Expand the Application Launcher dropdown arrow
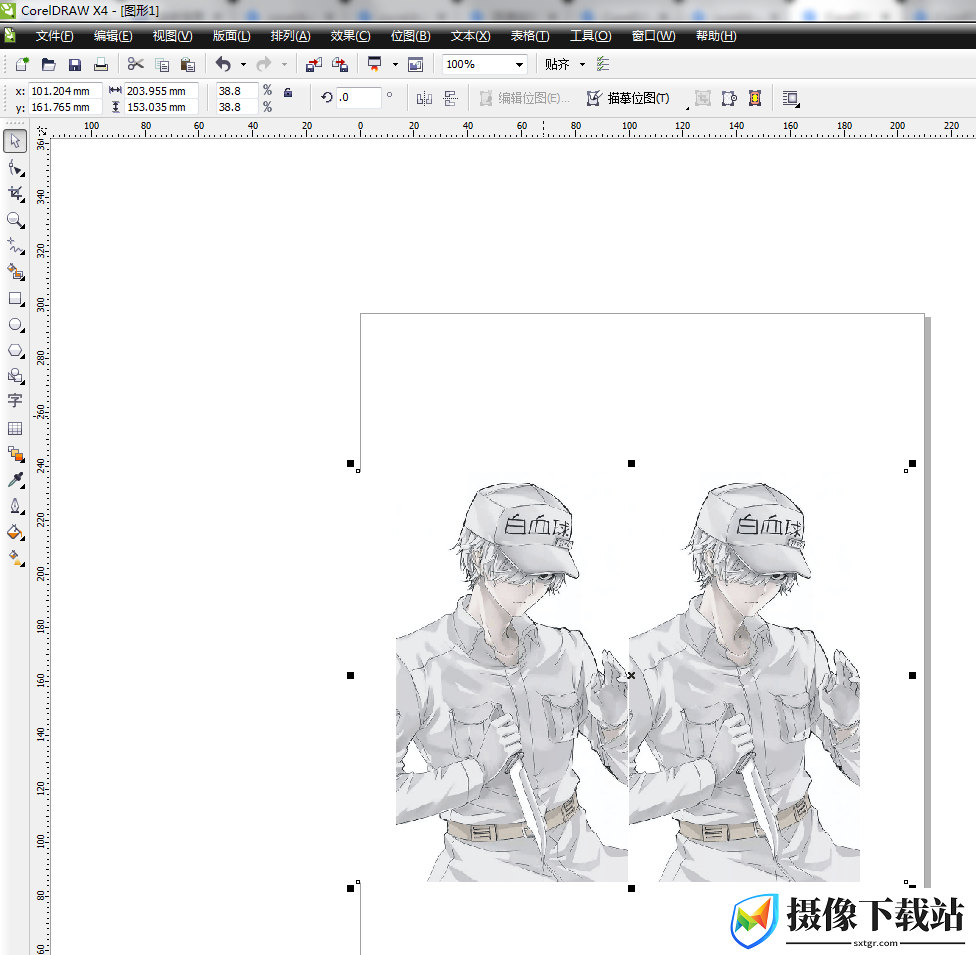This screenshot has width=976, height=955. (395, 64)
